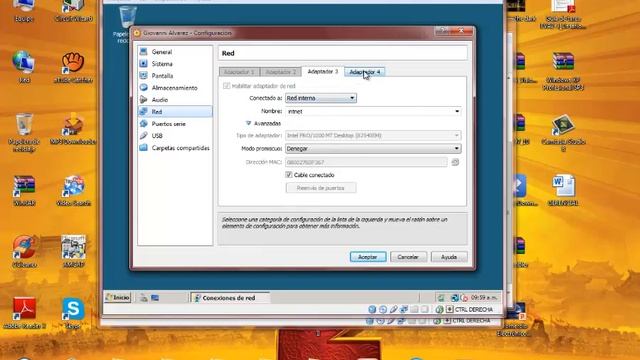Switch to Adaptador 4 tab
The width and height of the screenshot is (640, 360).
point(365,72)
